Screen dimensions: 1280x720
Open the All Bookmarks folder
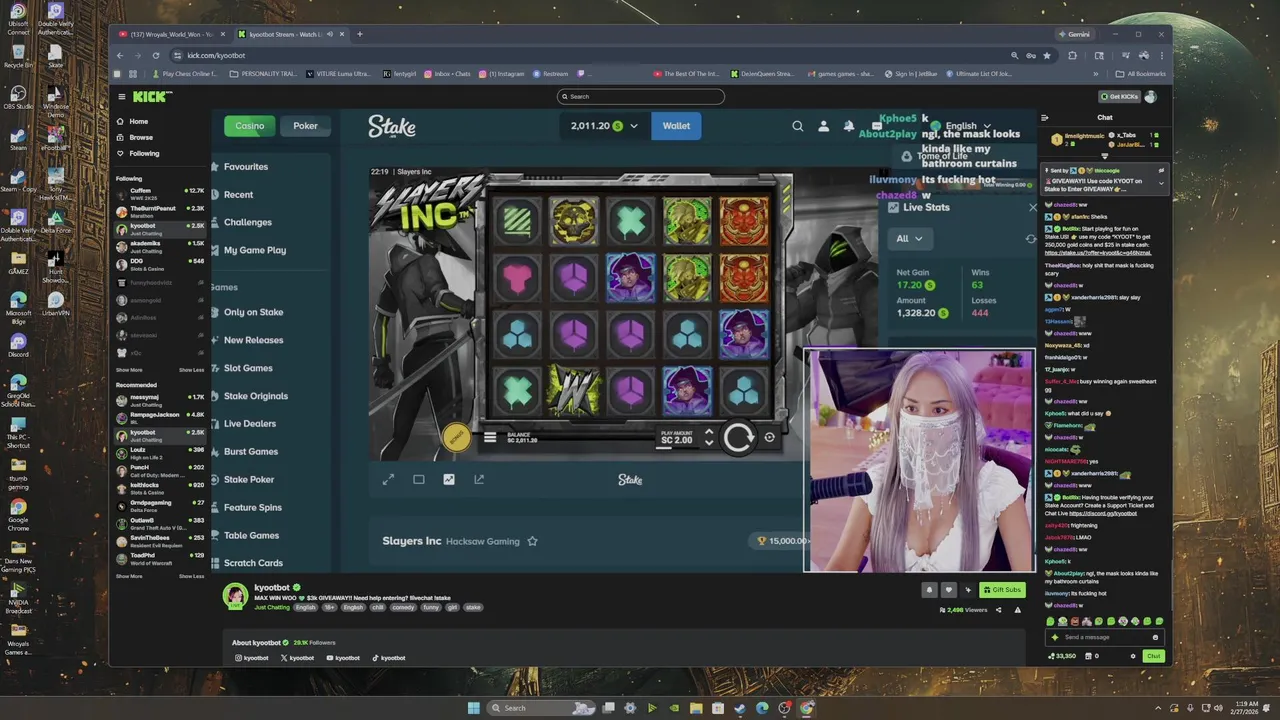tap(1140, 73)
